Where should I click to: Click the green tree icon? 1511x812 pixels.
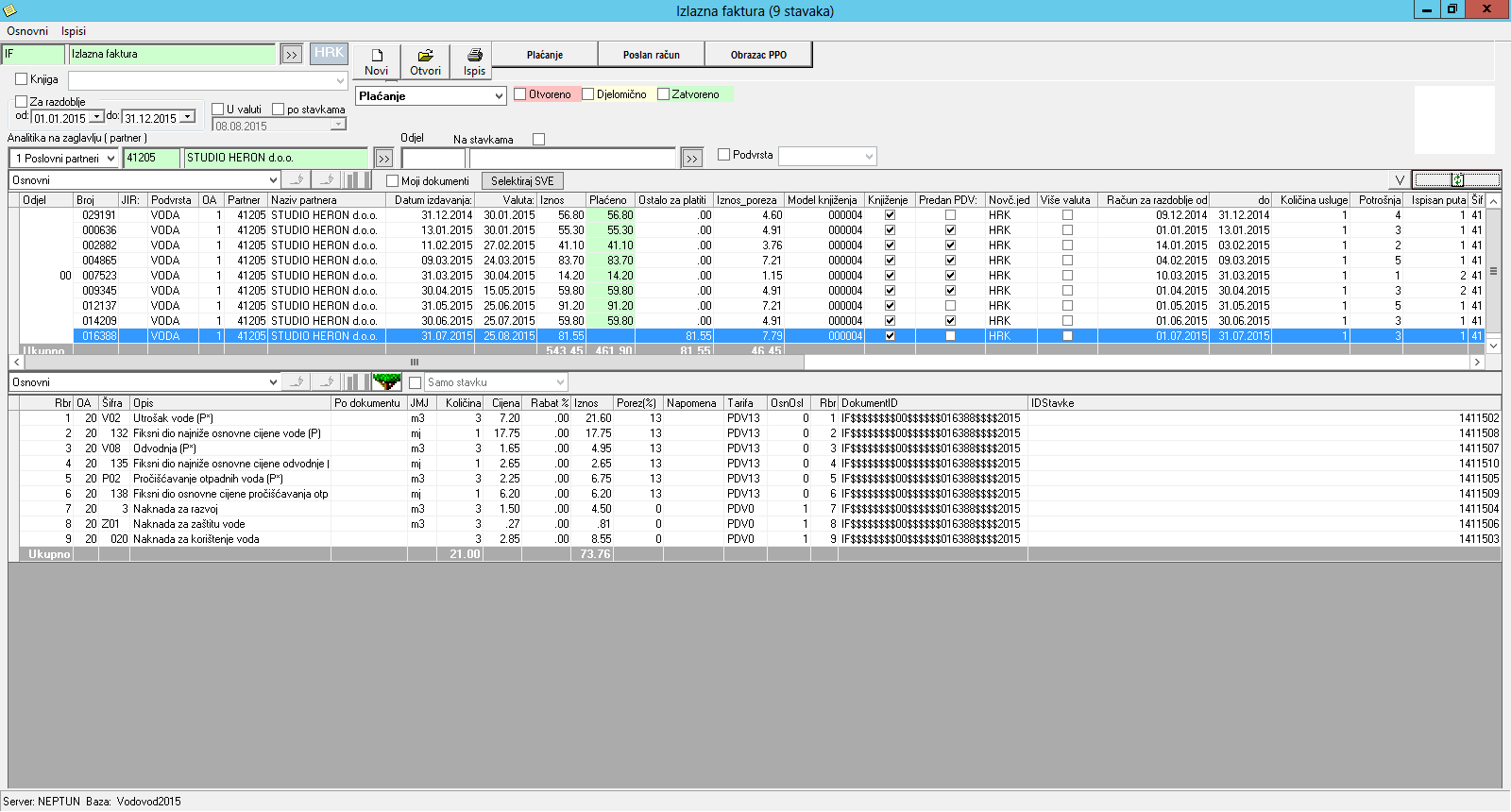(386, 382)
